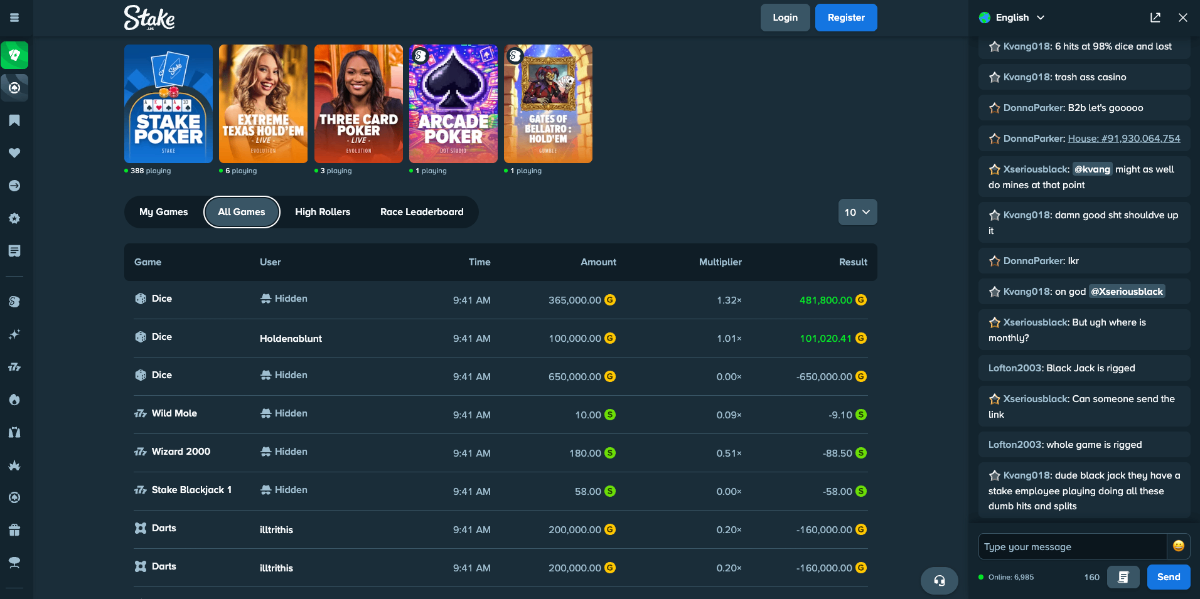The height and width of the screenshot is (599, 1200).
Task: Click the Login button
Action: pyautogui.click(x=785, y=17)
